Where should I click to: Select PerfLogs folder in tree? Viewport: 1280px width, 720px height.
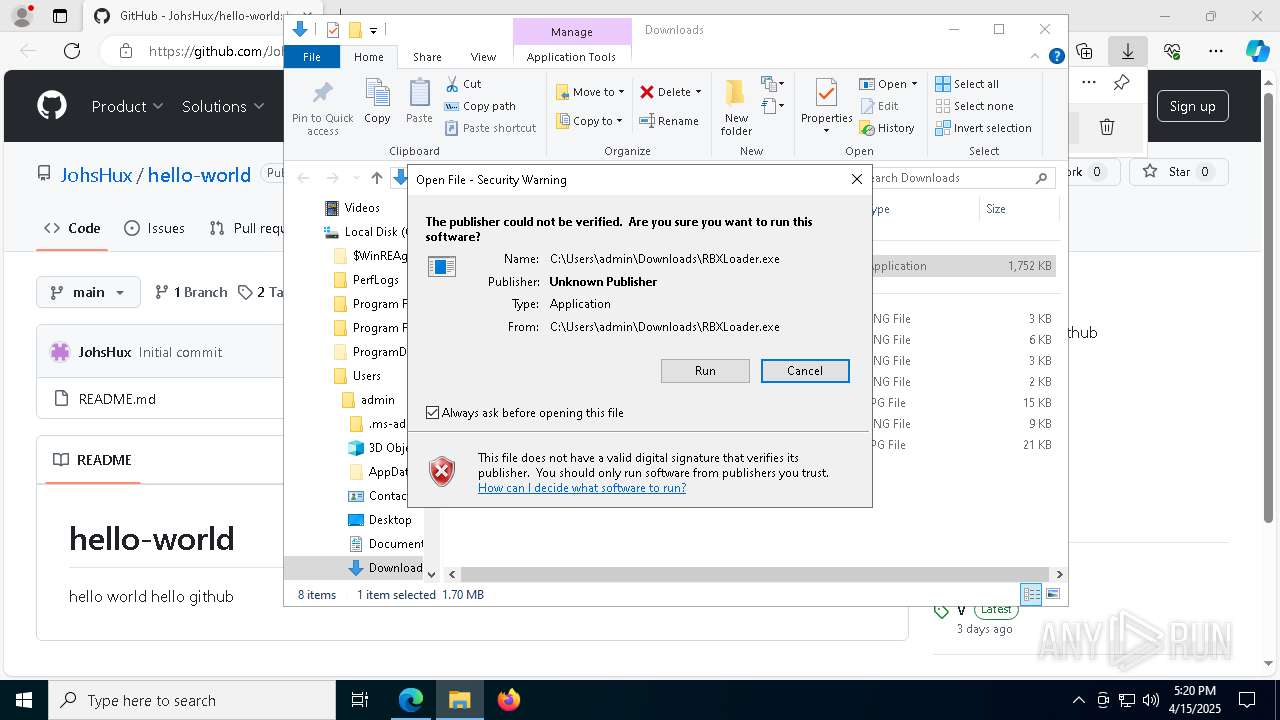(x=375, y=280)
